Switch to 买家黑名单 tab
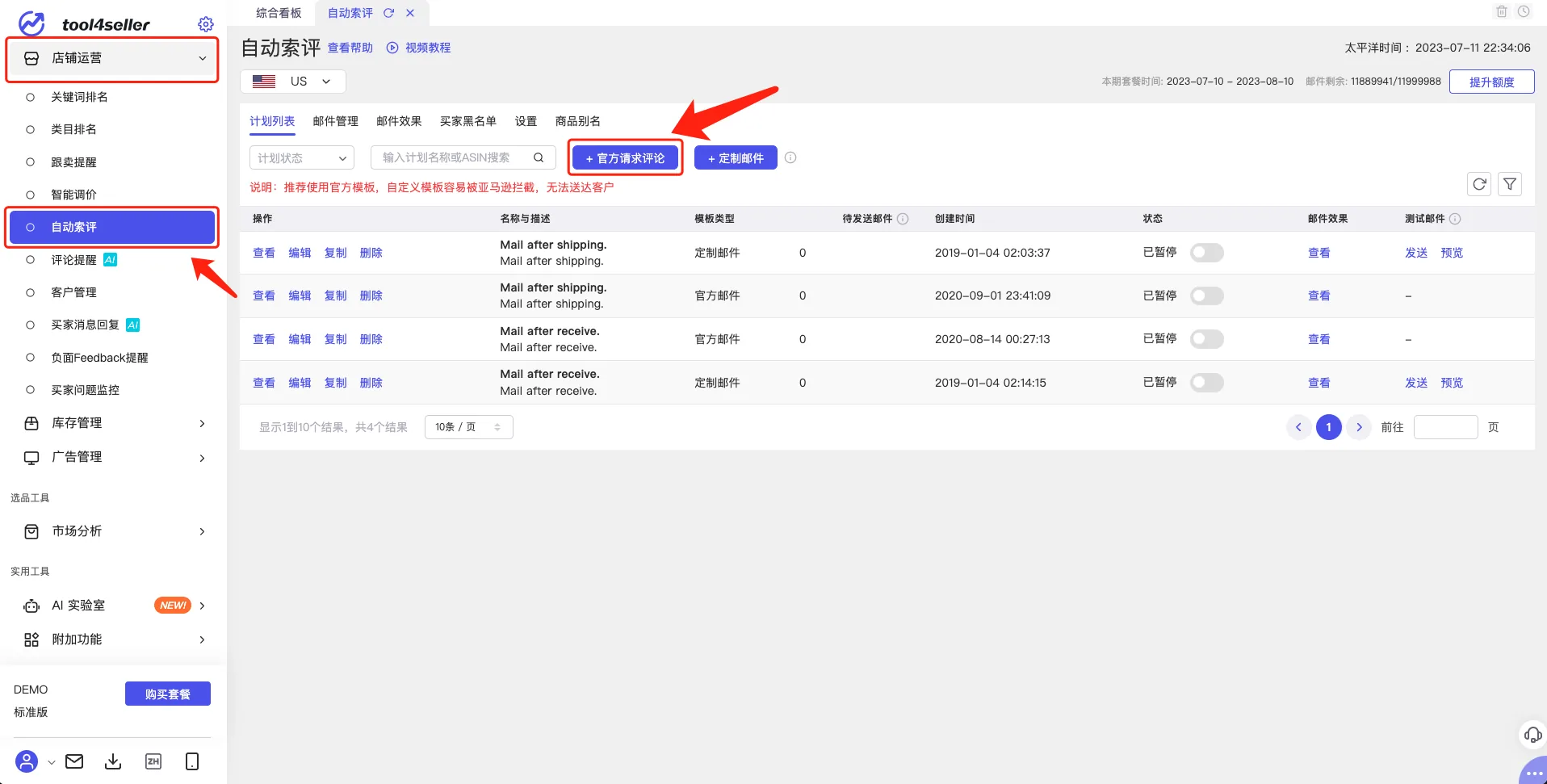1547x784 pixels. click(468, 121)
